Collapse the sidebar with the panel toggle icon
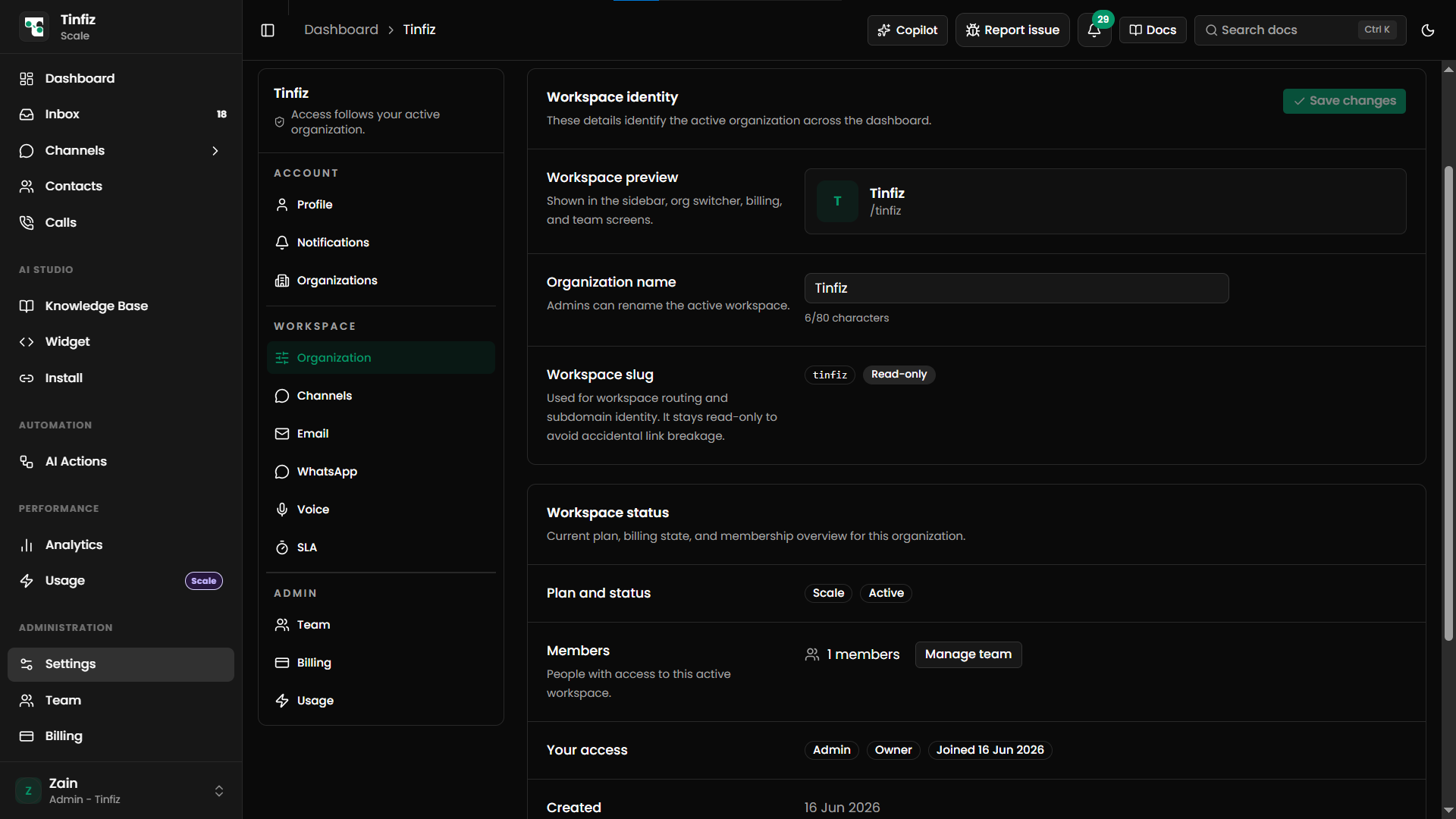 [x=268, y=30]
